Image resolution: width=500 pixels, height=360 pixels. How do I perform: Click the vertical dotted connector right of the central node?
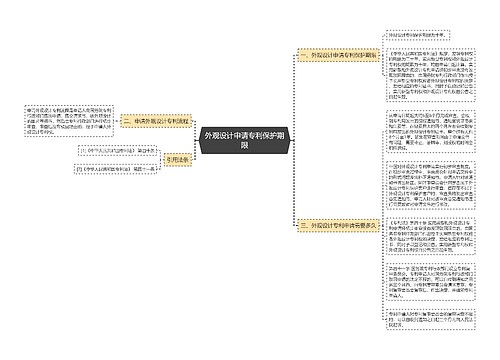[294, 140]
